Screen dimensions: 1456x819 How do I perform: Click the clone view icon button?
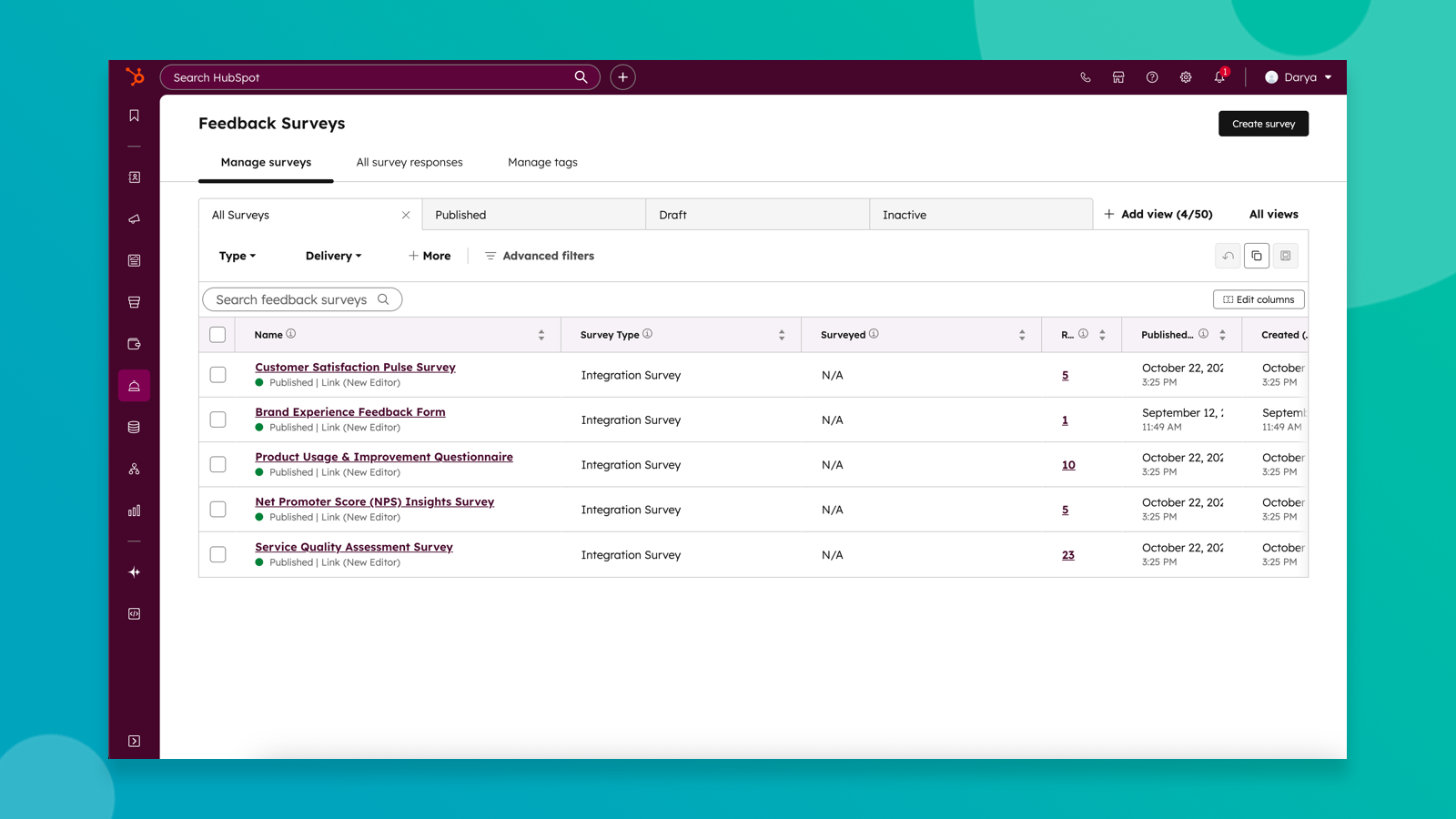coord(1256,256)
